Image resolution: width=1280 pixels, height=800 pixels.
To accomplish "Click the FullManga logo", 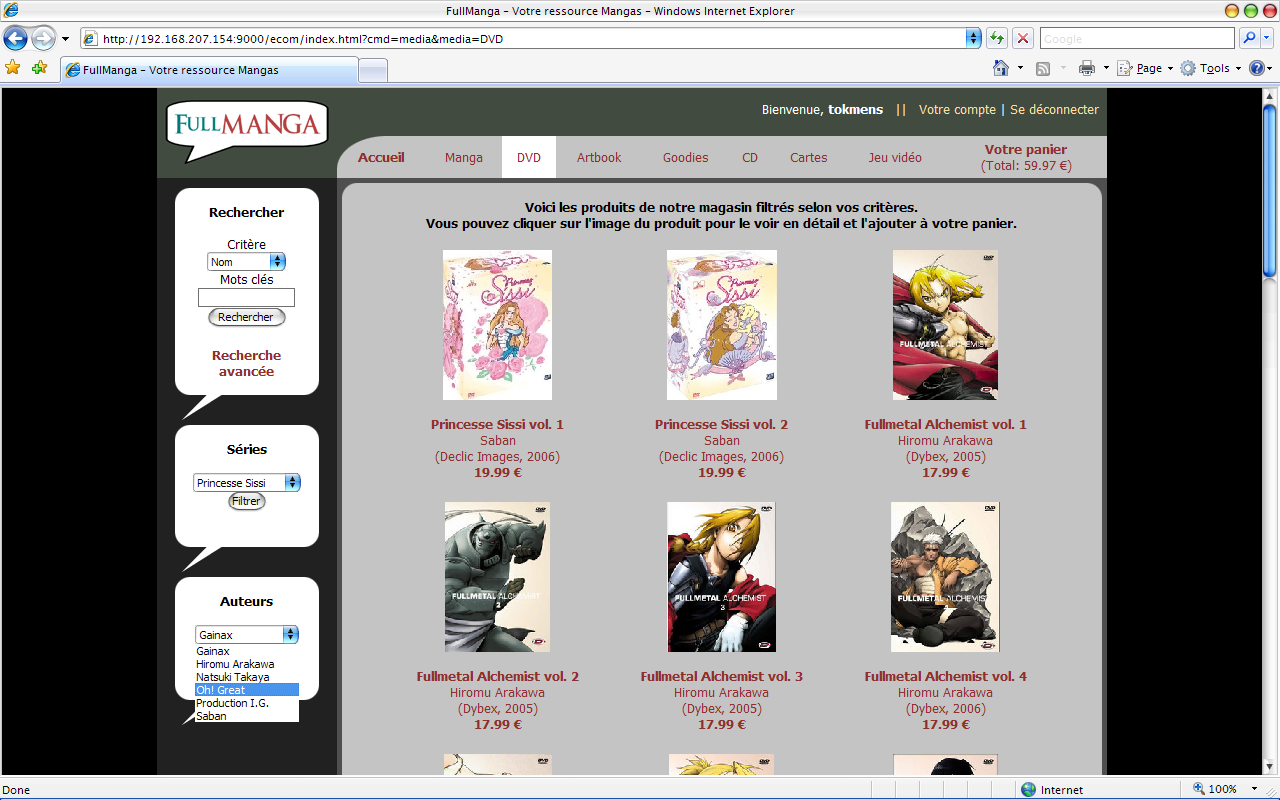I will click(247, 131).
